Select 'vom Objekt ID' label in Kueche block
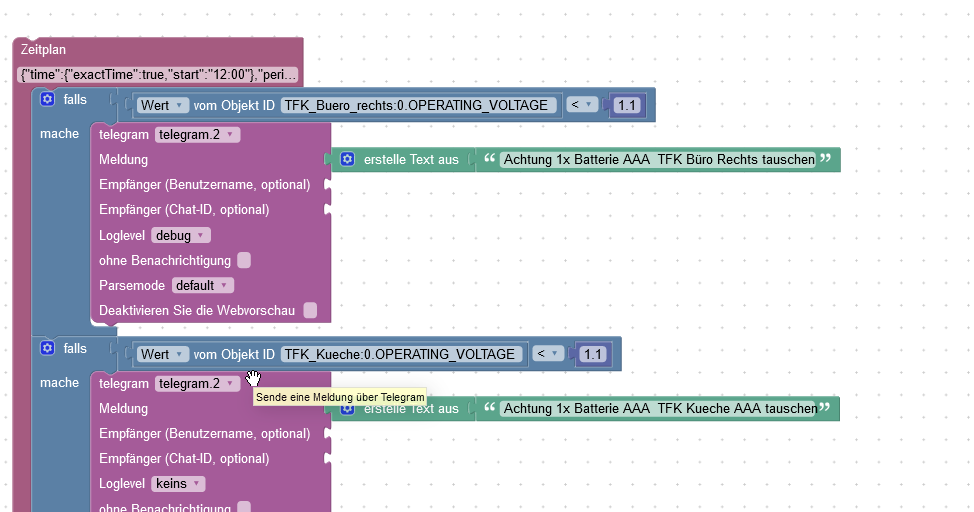Viewport: 974px width, 512px height. click(234, 355)
